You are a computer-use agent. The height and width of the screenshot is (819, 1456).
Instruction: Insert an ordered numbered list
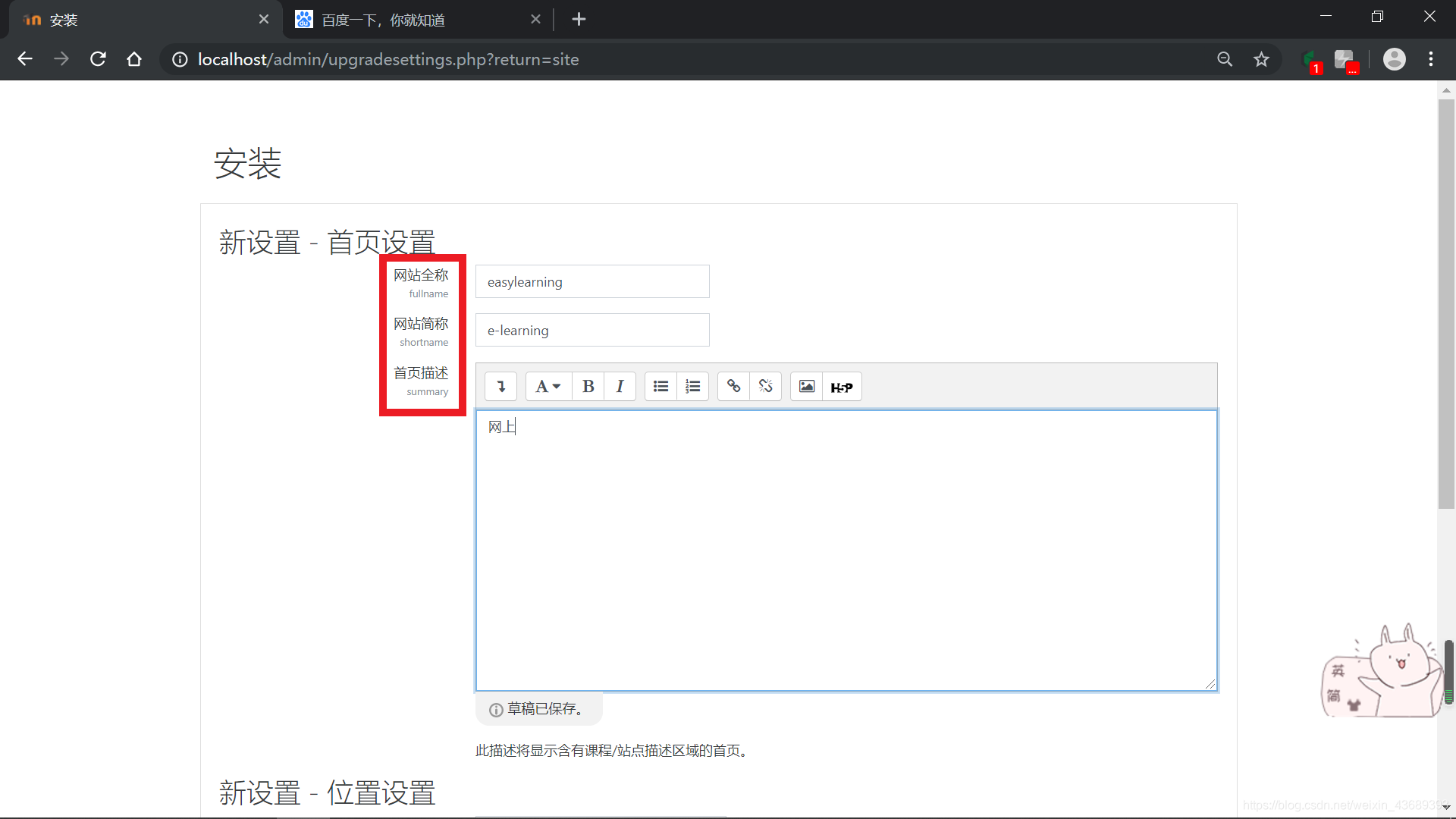click(x=692, y=387)
